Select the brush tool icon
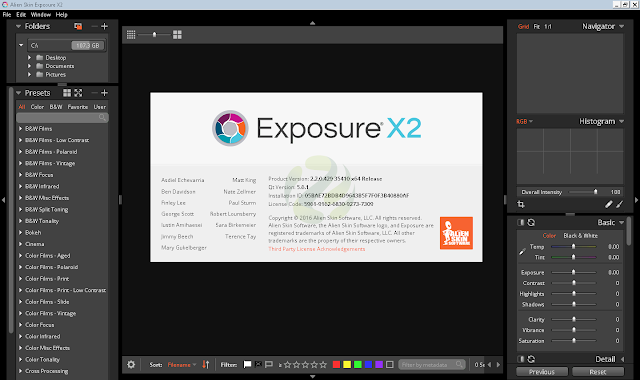Screen dimensions: 640x380 (620, 204)
